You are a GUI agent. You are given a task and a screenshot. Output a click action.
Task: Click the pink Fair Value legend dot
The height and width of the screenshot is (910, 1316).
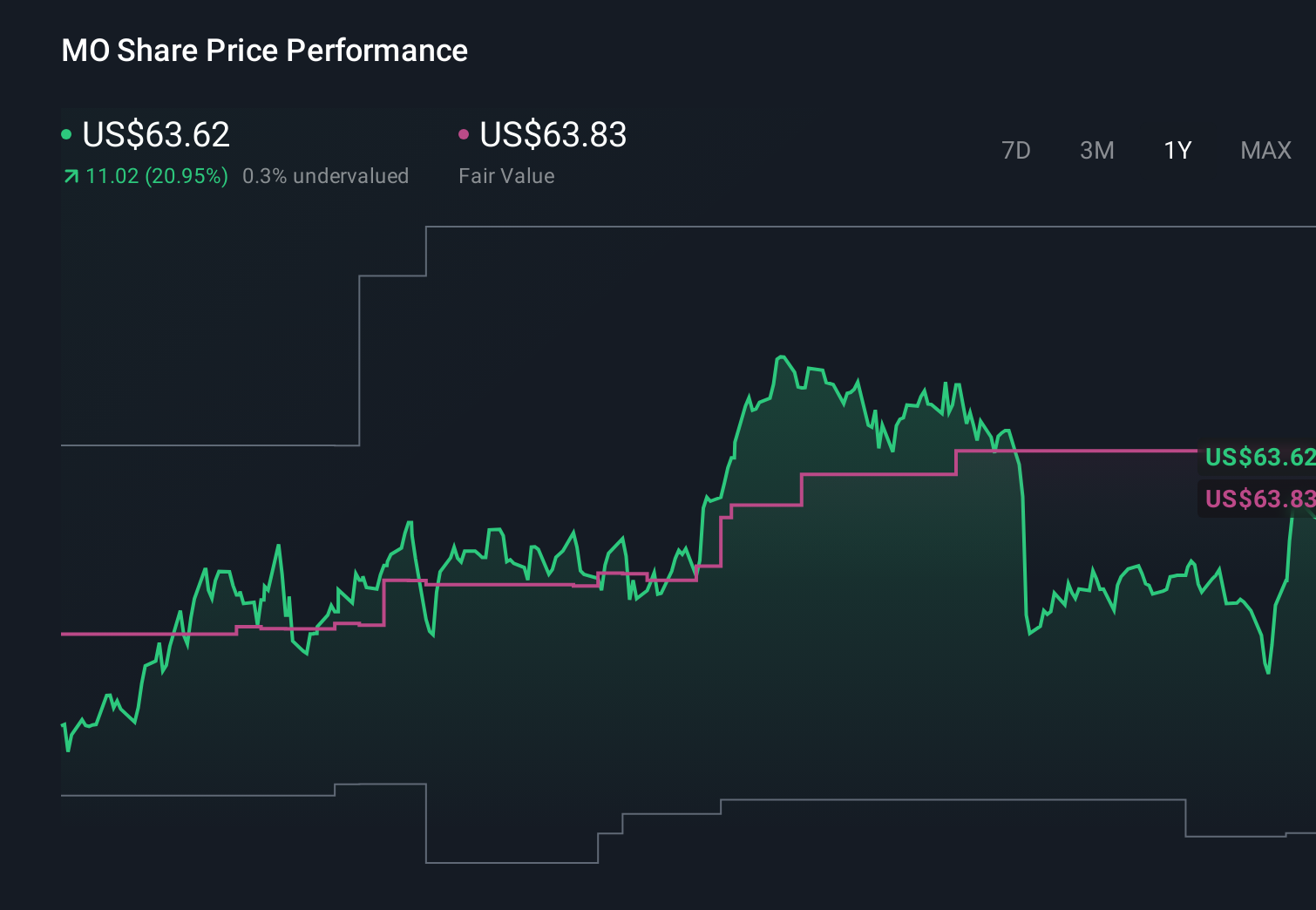465,133
